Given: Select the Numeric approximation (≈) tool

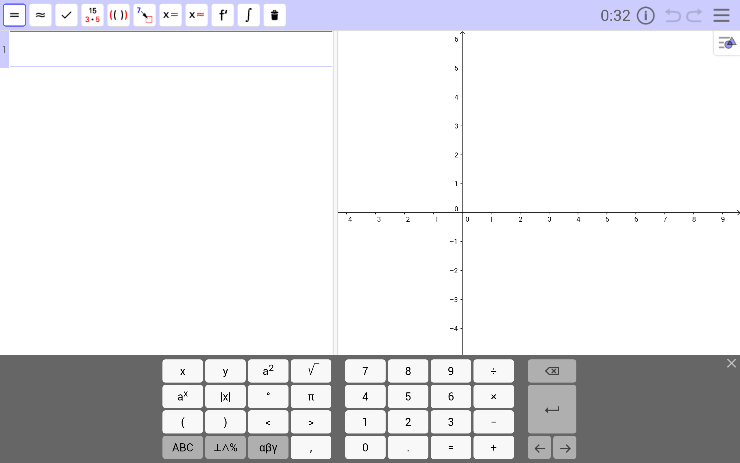Looking at the screenshot, I should click(x=40, y=15).
